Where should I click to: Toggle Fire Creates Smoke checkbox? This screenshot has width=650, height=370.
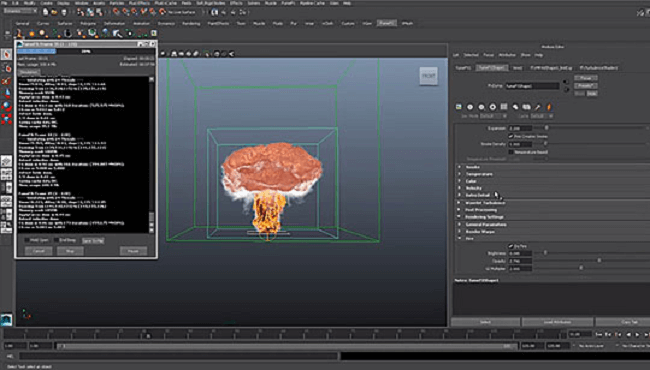pyautogui.click(x=511, y=136)
